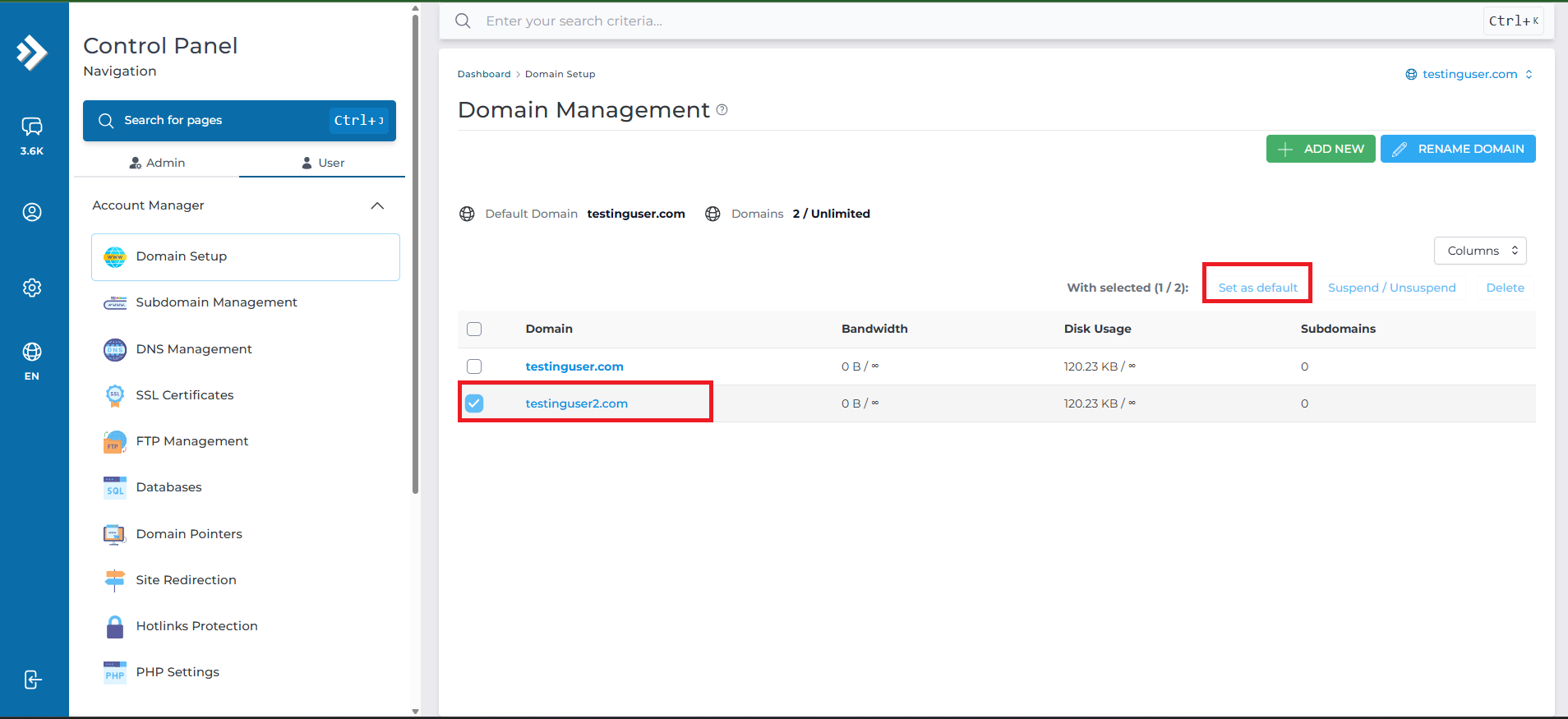This screenshot has height=719, width=1568.
Task: Open Databases page
Action: coord(246,488)
